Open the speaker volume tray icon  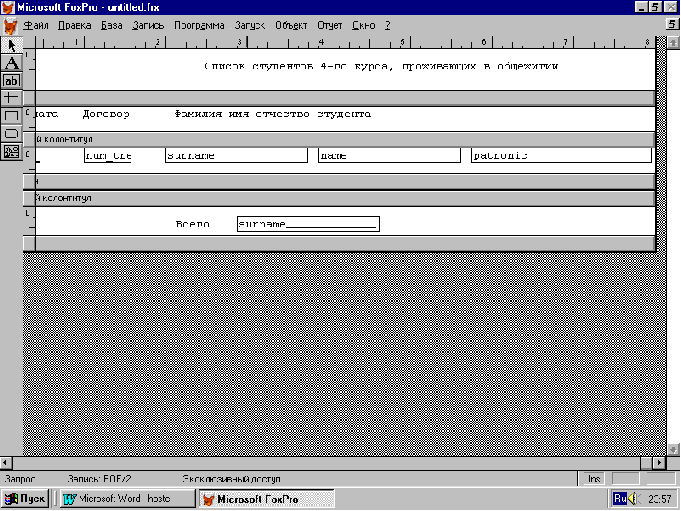click(634, 499)
